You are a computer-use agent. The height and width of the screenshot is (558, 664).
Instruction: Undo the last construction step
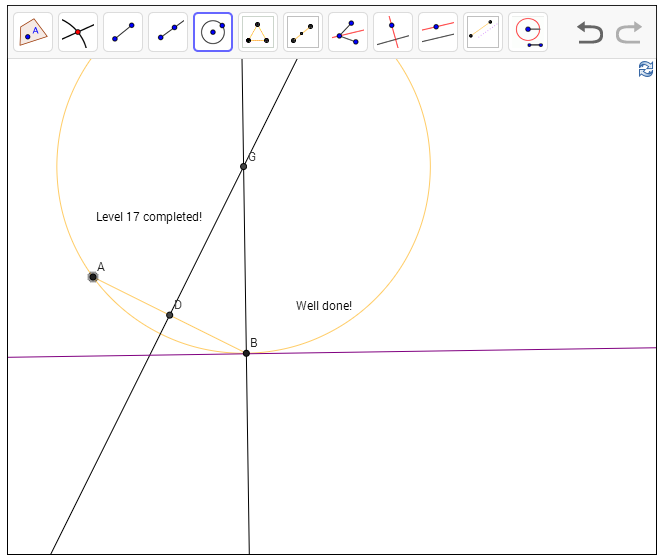click(x=590, y=33)
